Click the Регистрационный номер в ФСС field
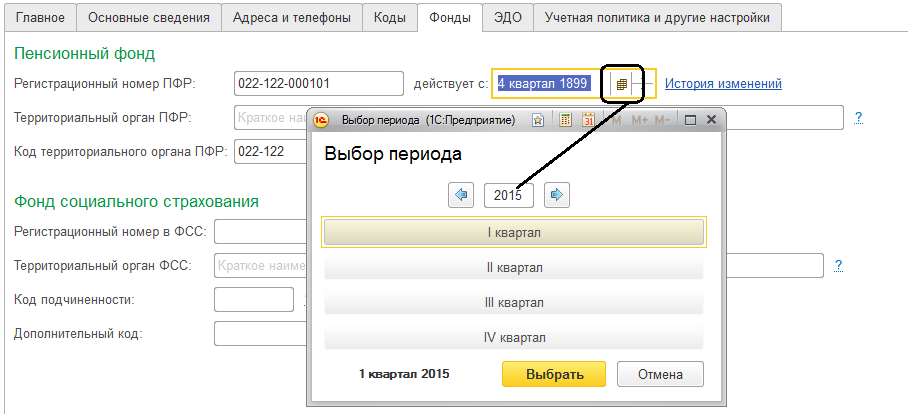Image resolution: width=908 pixels, height=414 pixels. (260, 232)
